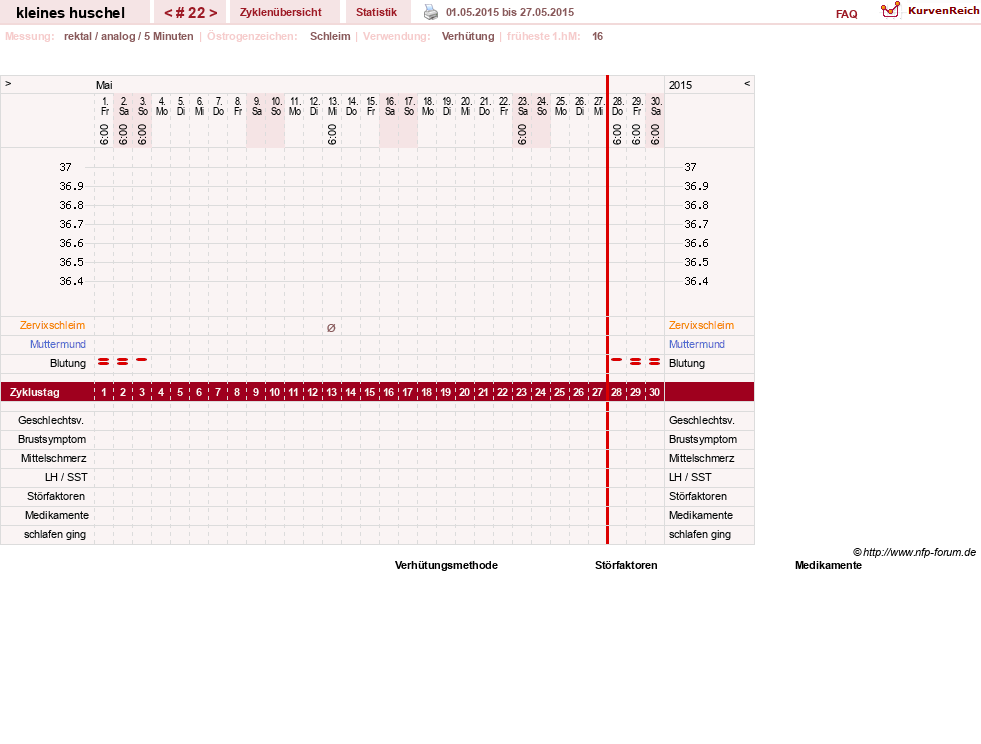The width and height of the screenshot is (981, 744).
Task: Click date header '28. Do'
Action: coord(618,106)
